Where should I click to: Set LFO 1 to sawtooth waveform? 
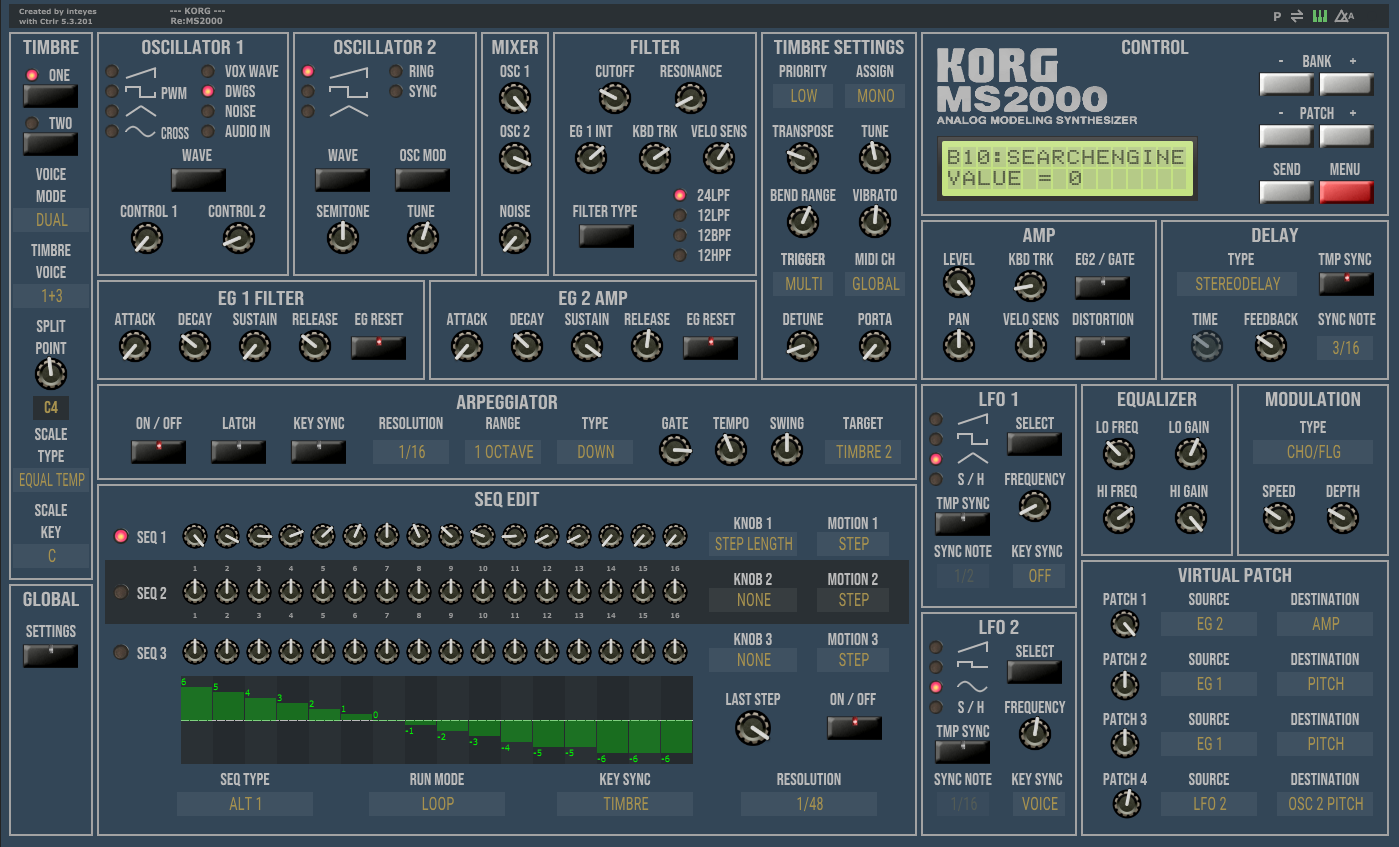pos(936,420)
